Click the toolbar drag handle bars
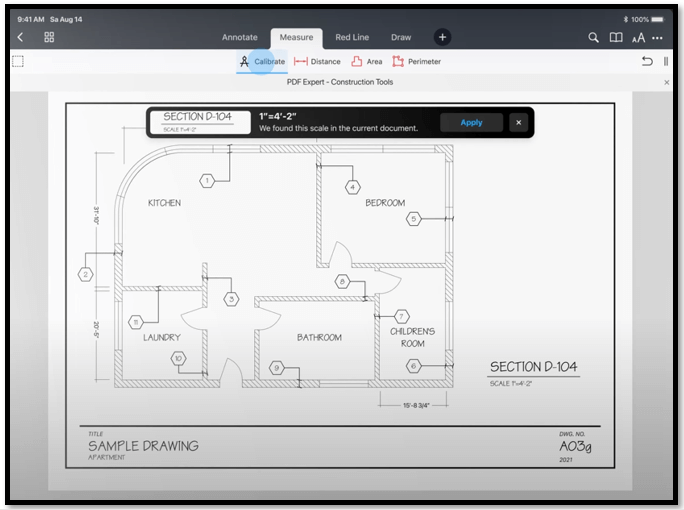Image resolution: width=684 pixels, height=510 pixels. coord(666,62)
